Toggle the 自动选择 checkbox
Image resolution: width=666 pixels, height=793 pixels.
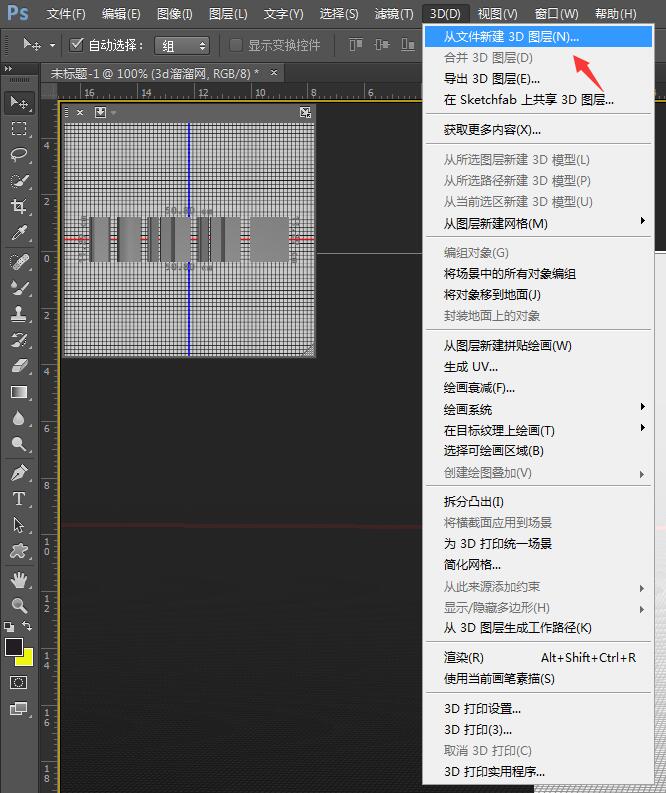click(76, 45)
